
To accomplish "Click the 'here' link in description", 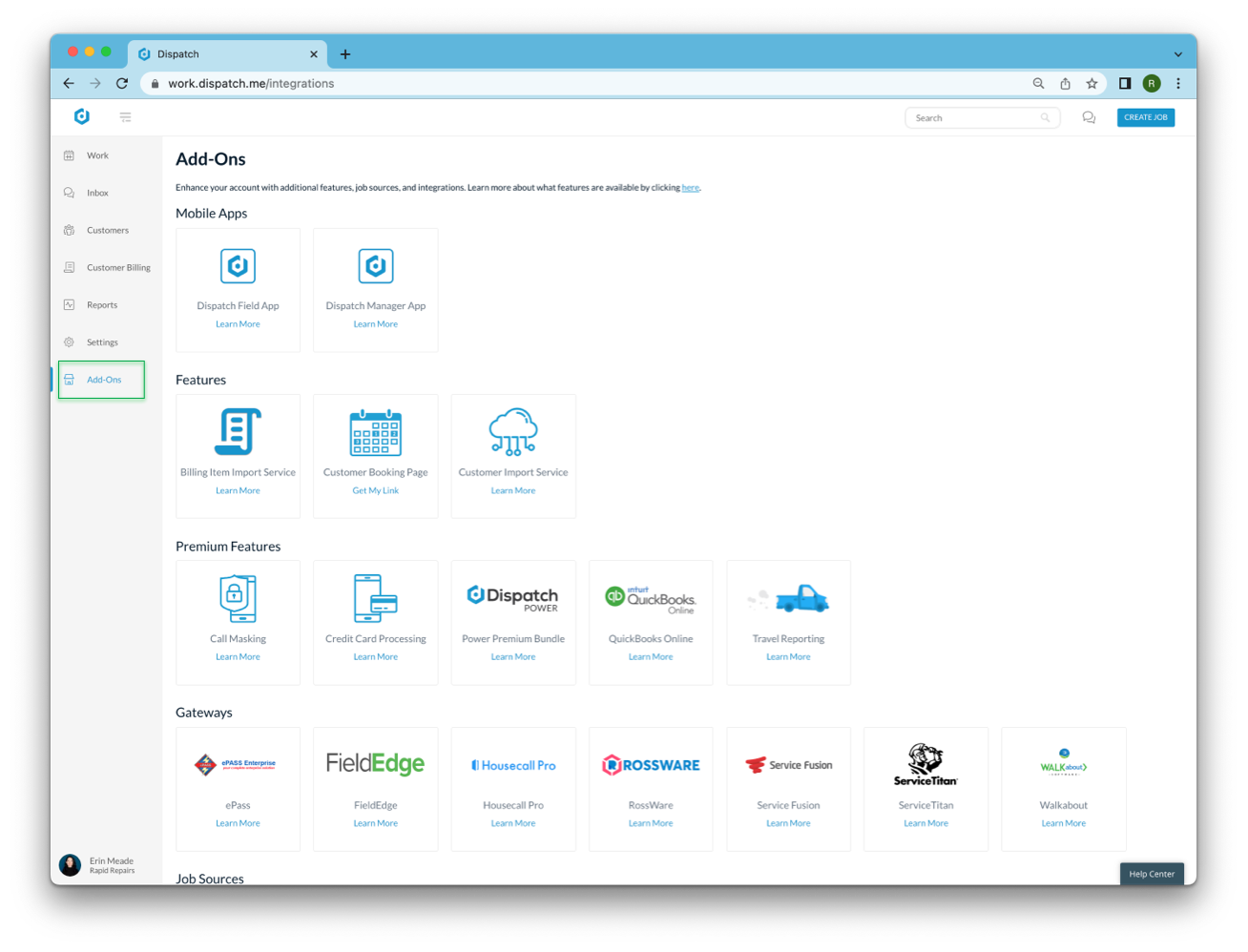I will [x=690, y=188].
